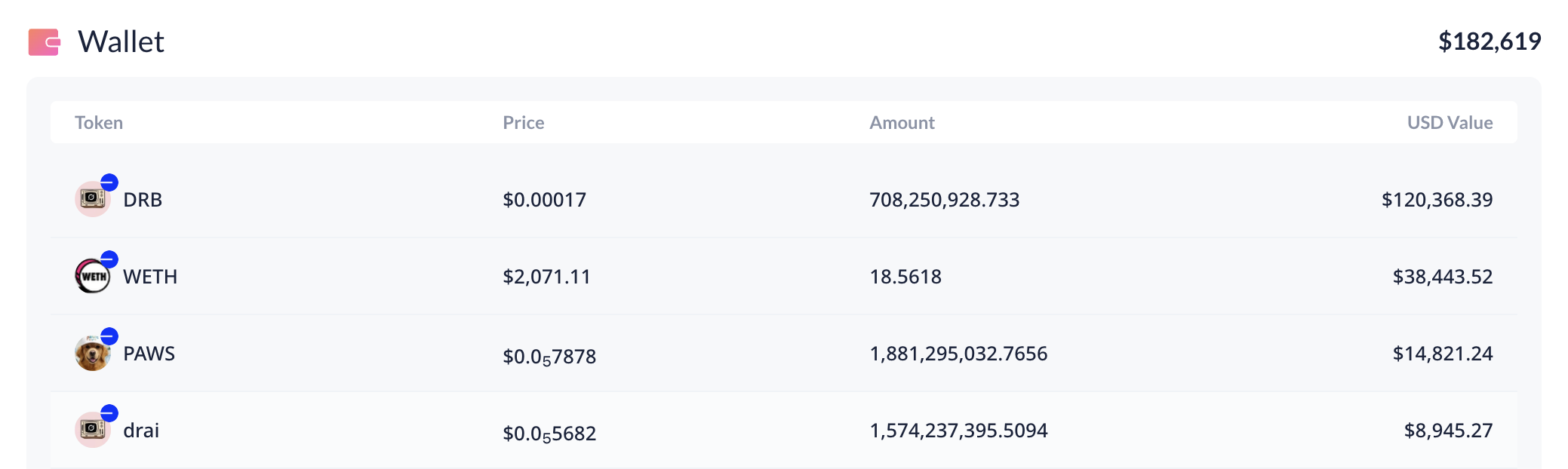Click the Amount column header
The height and width of the screenshot is (469, 1568).
click(902, 123)
